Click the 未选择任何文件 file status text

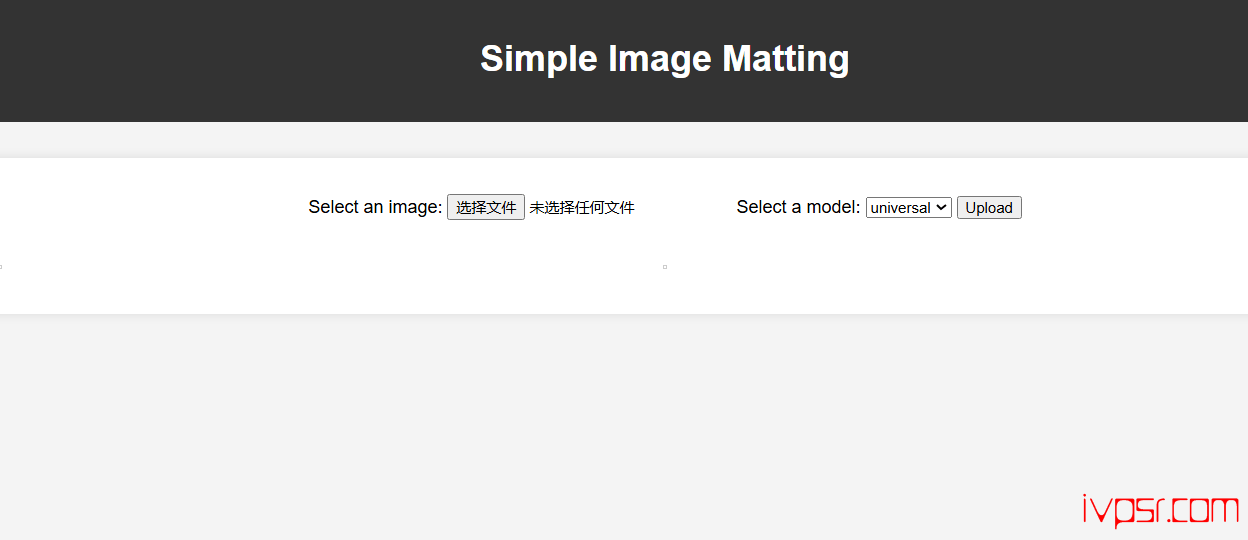[x=582, y=208]
